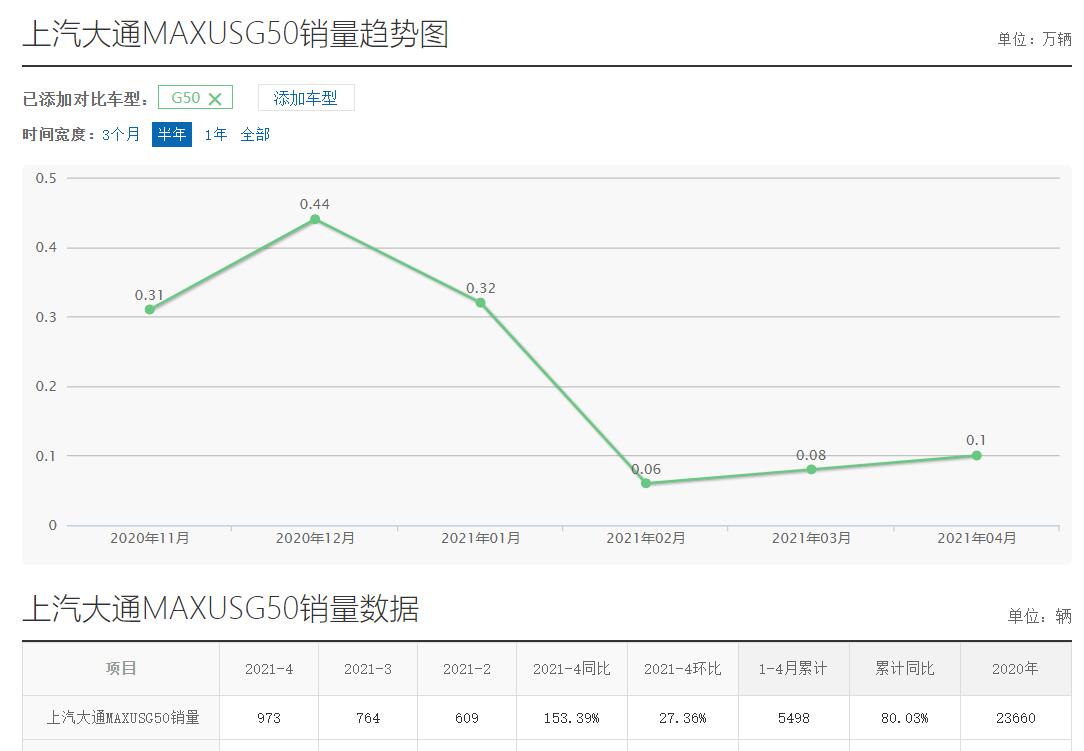Viewport: 1084px width, 751px height.
Task: Click the 添加车型 button
Action: pos(306,98)
